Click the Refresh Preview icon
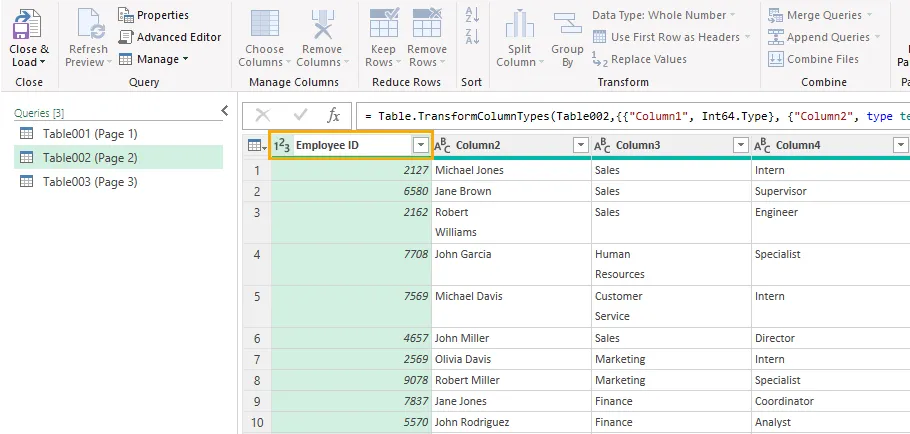910x434 pixels. pyautogui.click(x=90, y=24)
